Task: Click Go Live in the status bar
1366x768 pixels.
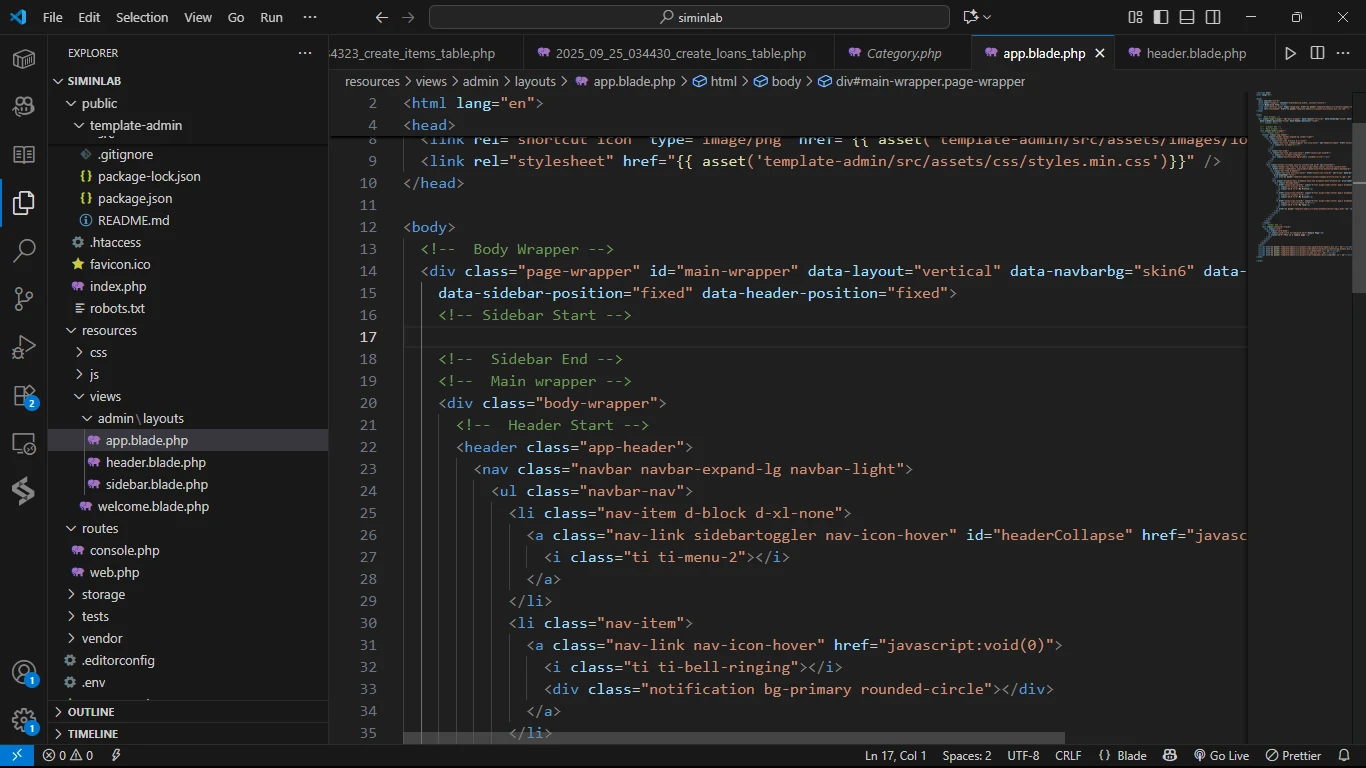Action: coord(1221,756)
